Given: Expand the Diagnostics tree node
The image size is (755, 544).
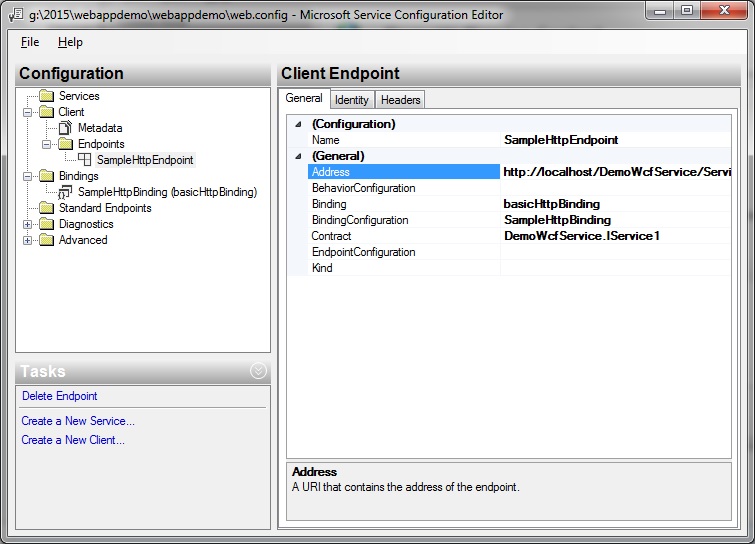Looking at the screenshot, I should coord(27,224).
